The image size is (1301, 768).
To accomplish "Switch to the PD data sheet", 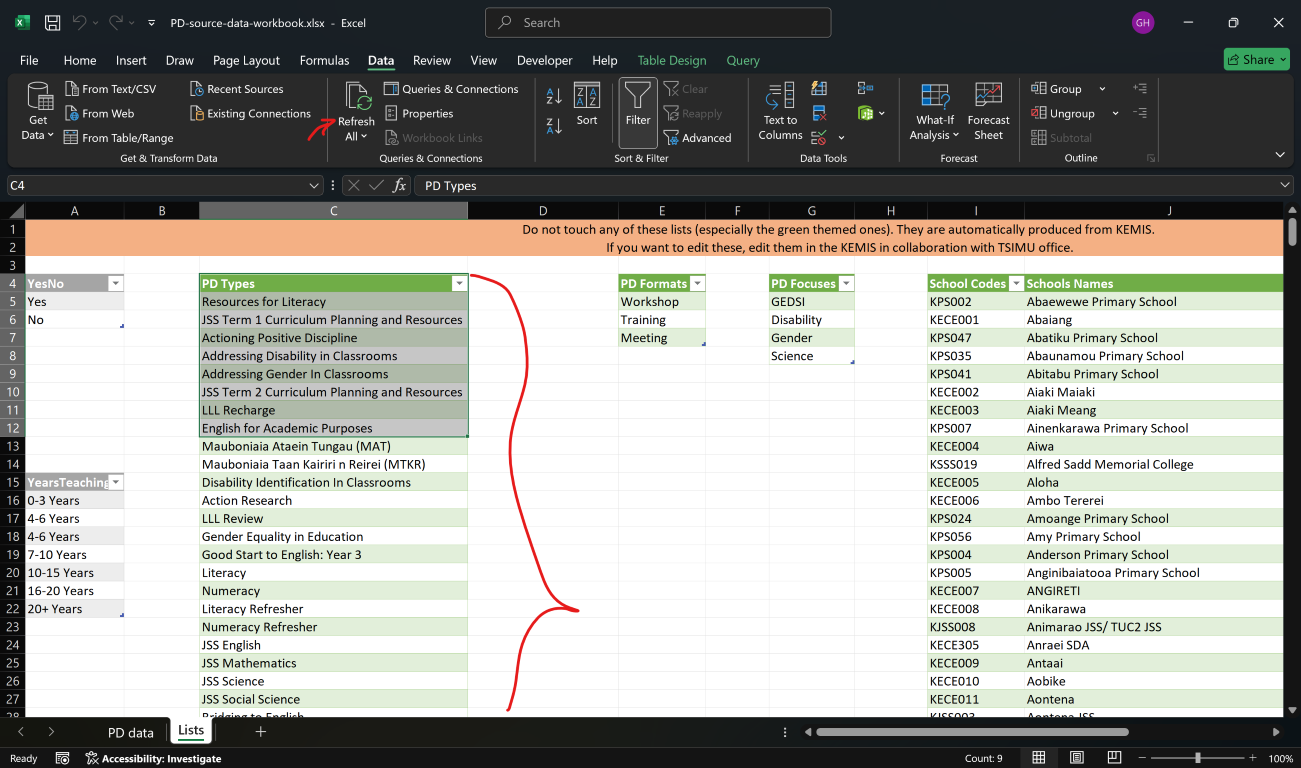I will 130,732.
